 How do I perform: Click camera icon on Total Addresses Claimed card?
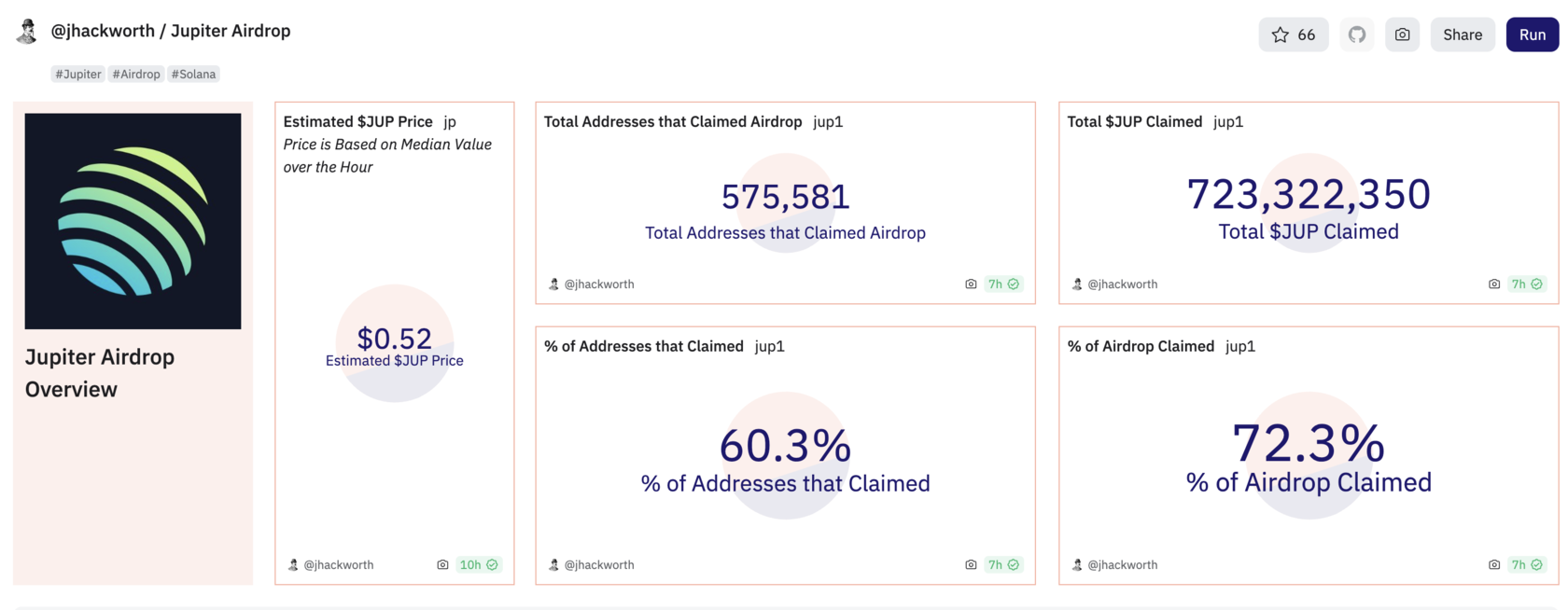pos(971,284)
